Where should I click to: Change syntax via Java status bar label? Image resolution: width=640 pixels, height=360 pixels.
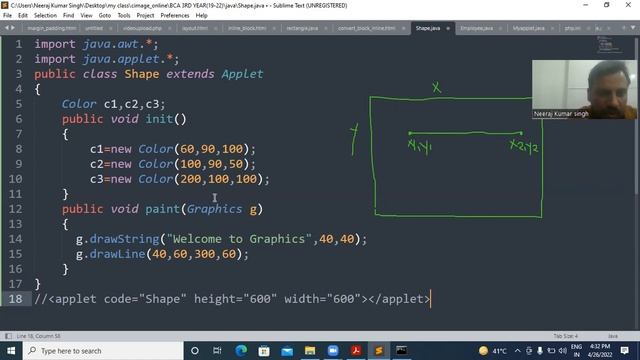pos(613,336)
